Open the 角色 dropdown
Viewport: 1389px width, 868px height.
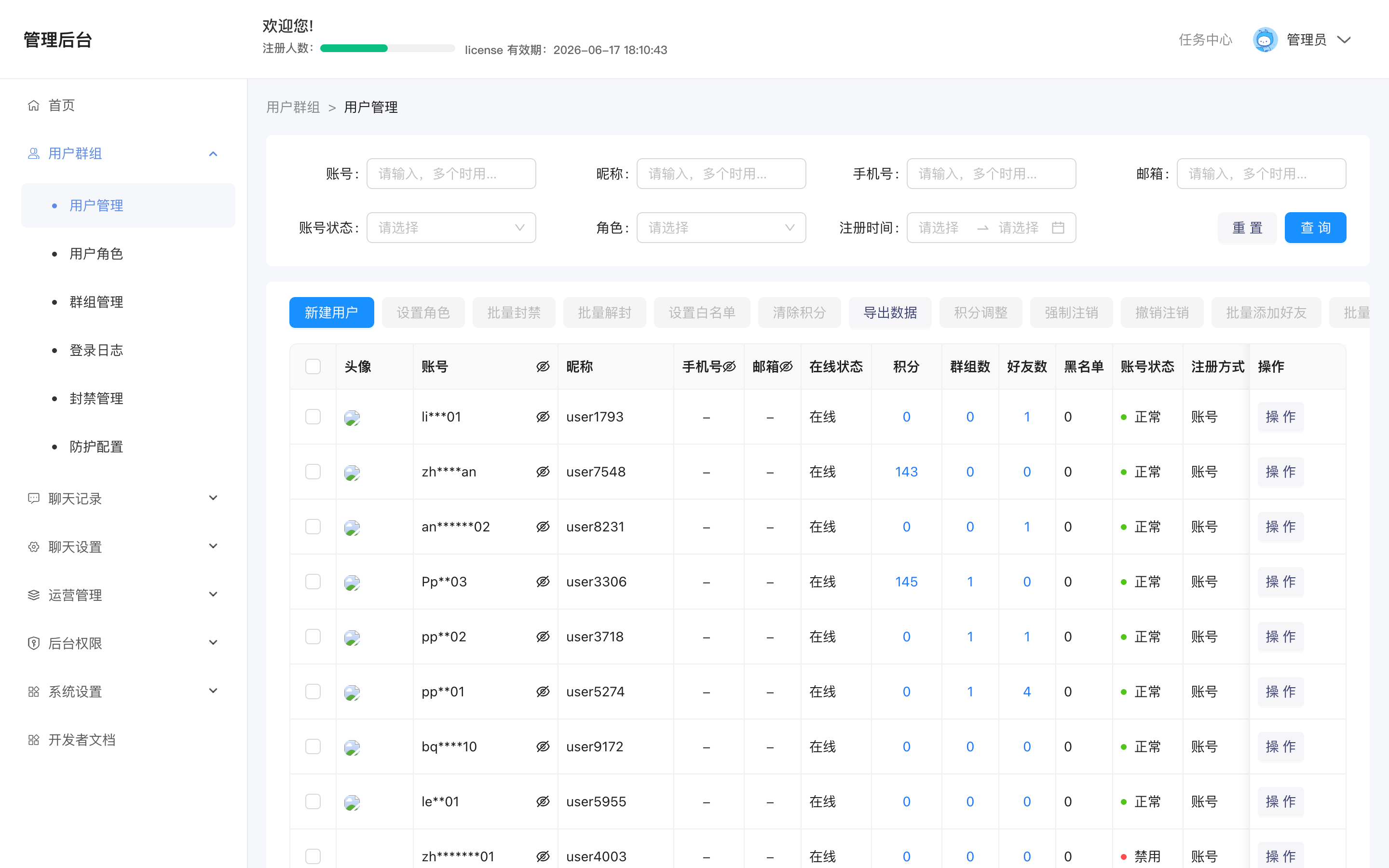pos(721,228)
